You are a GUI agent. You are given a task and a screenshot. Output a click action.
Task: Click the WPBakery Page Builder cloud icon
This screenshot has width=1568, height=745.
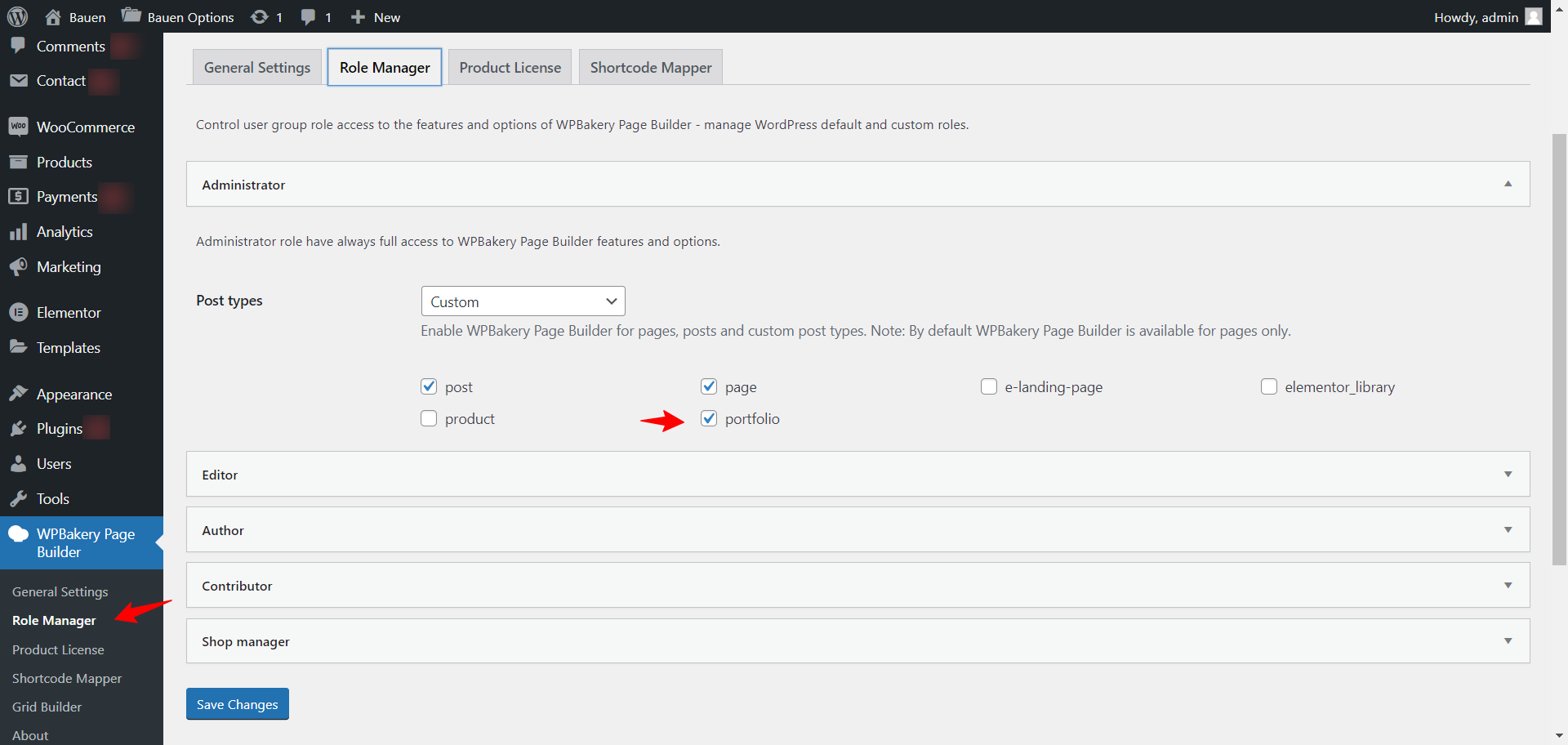[18, 534]
